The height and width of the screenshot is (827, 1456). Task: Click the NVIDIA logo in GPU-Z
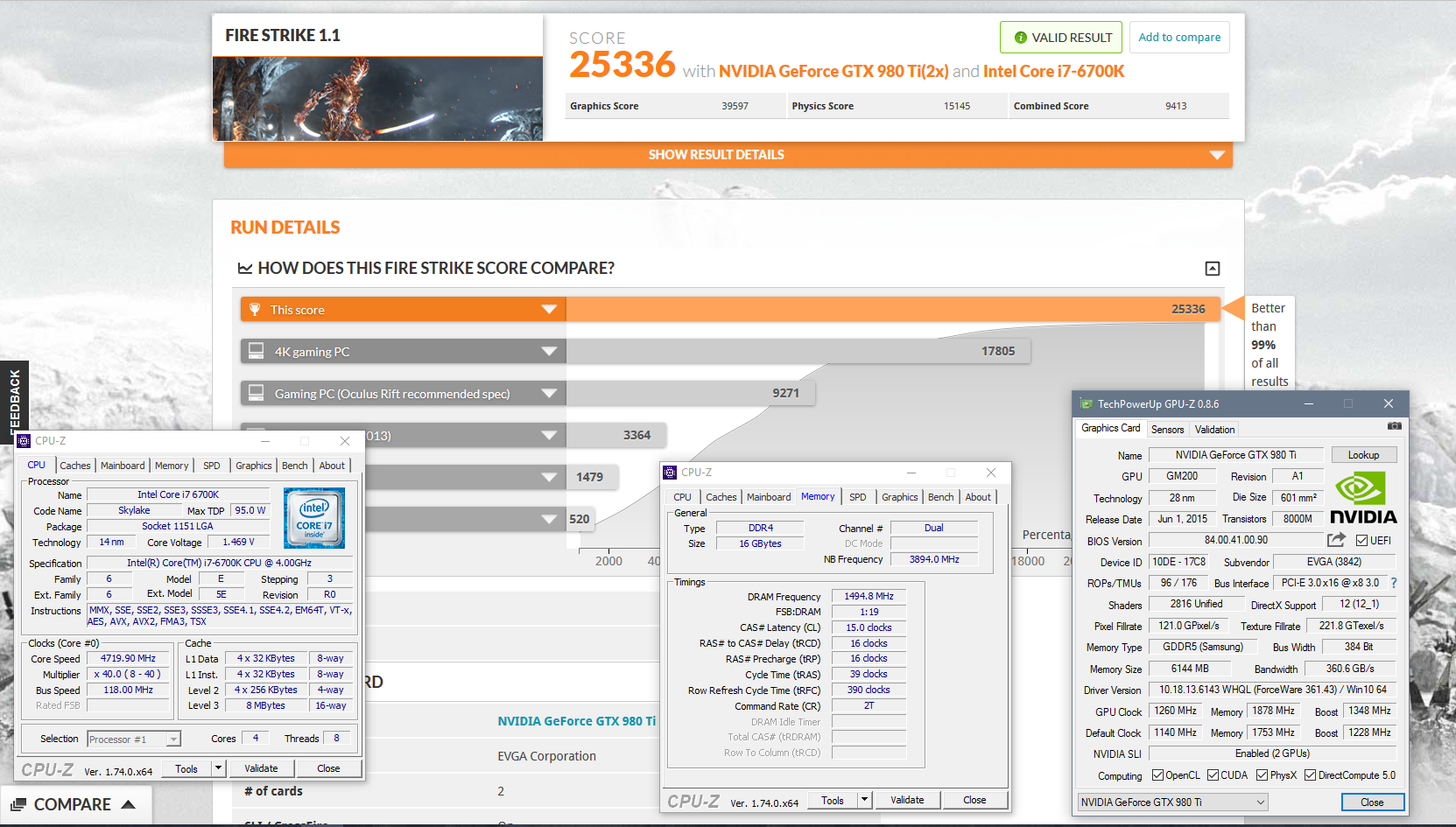[x=1363, y=498]
